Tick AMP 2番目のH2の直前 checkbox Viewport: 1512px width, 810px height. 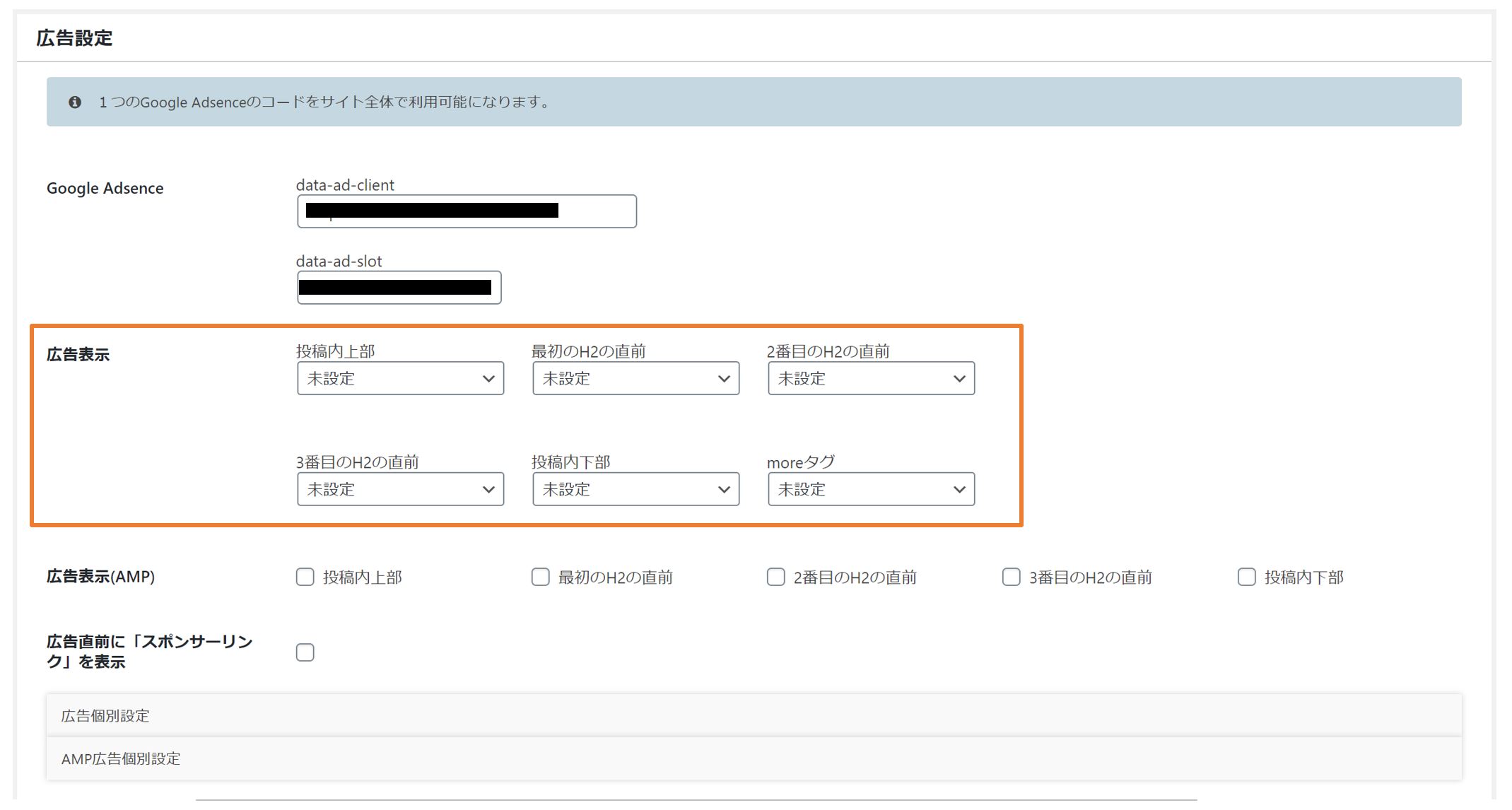[776, 577]
